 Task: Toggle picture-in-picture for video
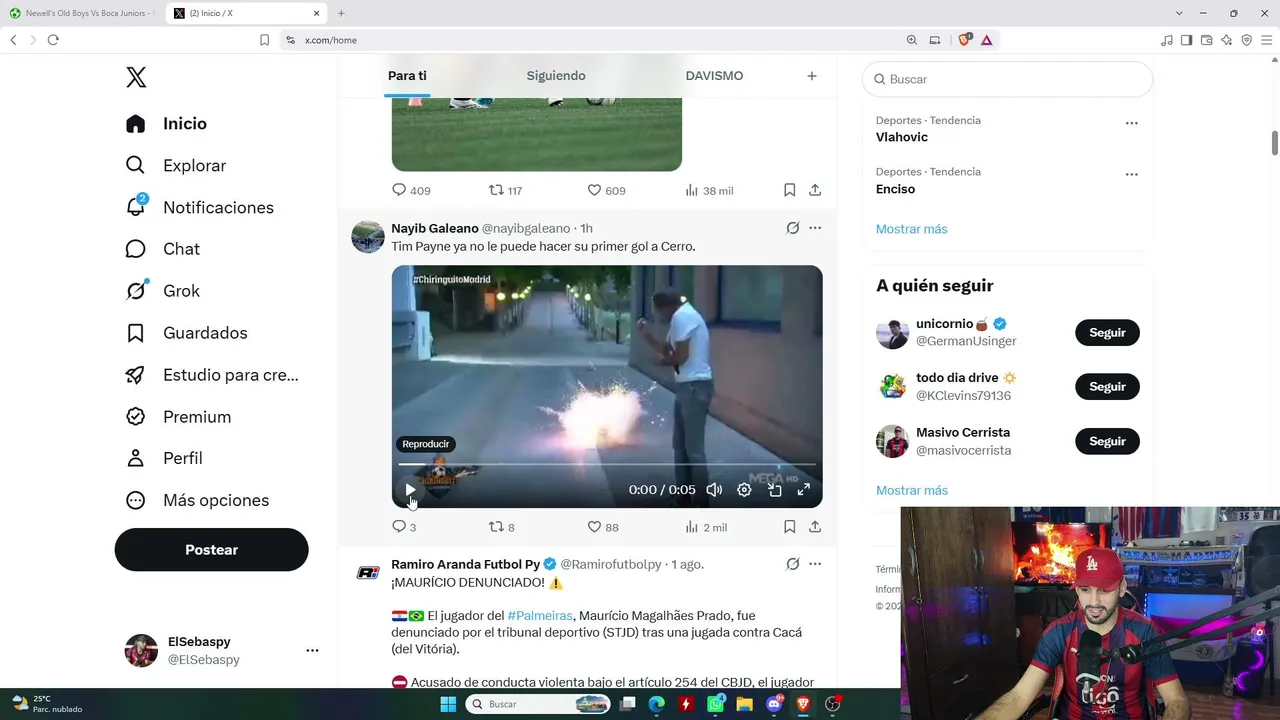pos(774,490)
